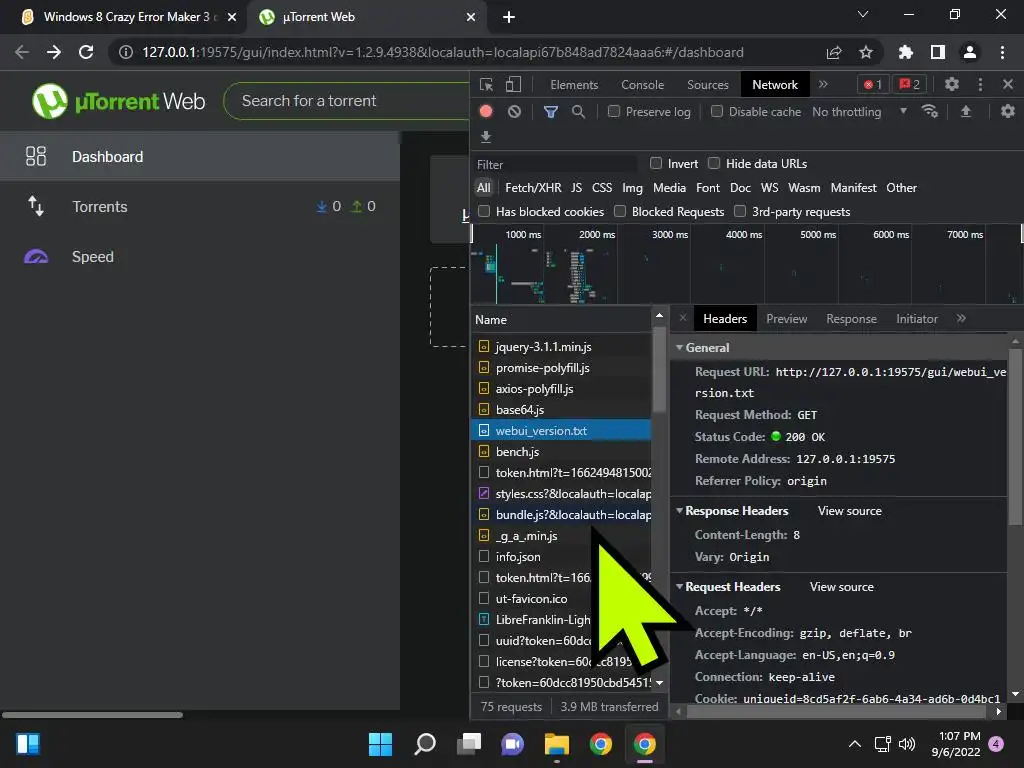1024x768 pixels.
Task: Check the Blocked Requests checkbox
Action: click(x=620, y=211)
